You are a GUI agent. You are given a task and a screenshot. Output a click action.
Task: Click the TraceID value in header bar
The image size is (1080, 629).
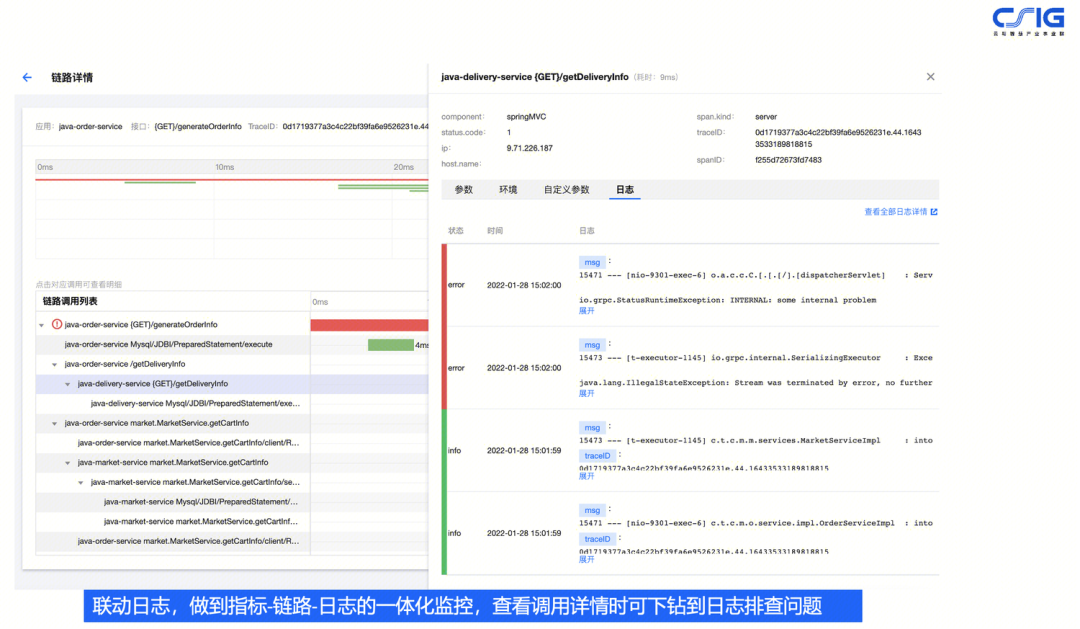355,127
